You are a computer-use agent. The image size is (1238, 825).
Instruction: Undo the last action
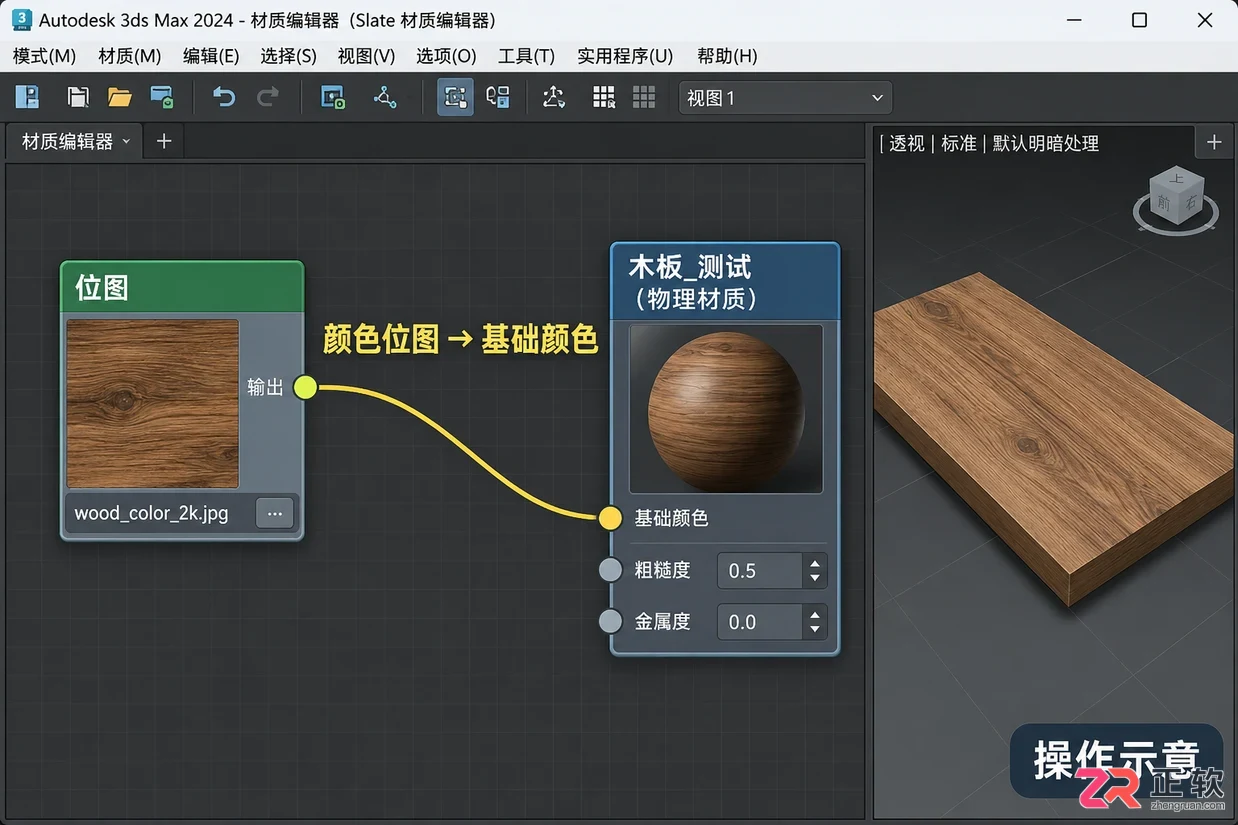coord(224,97)
